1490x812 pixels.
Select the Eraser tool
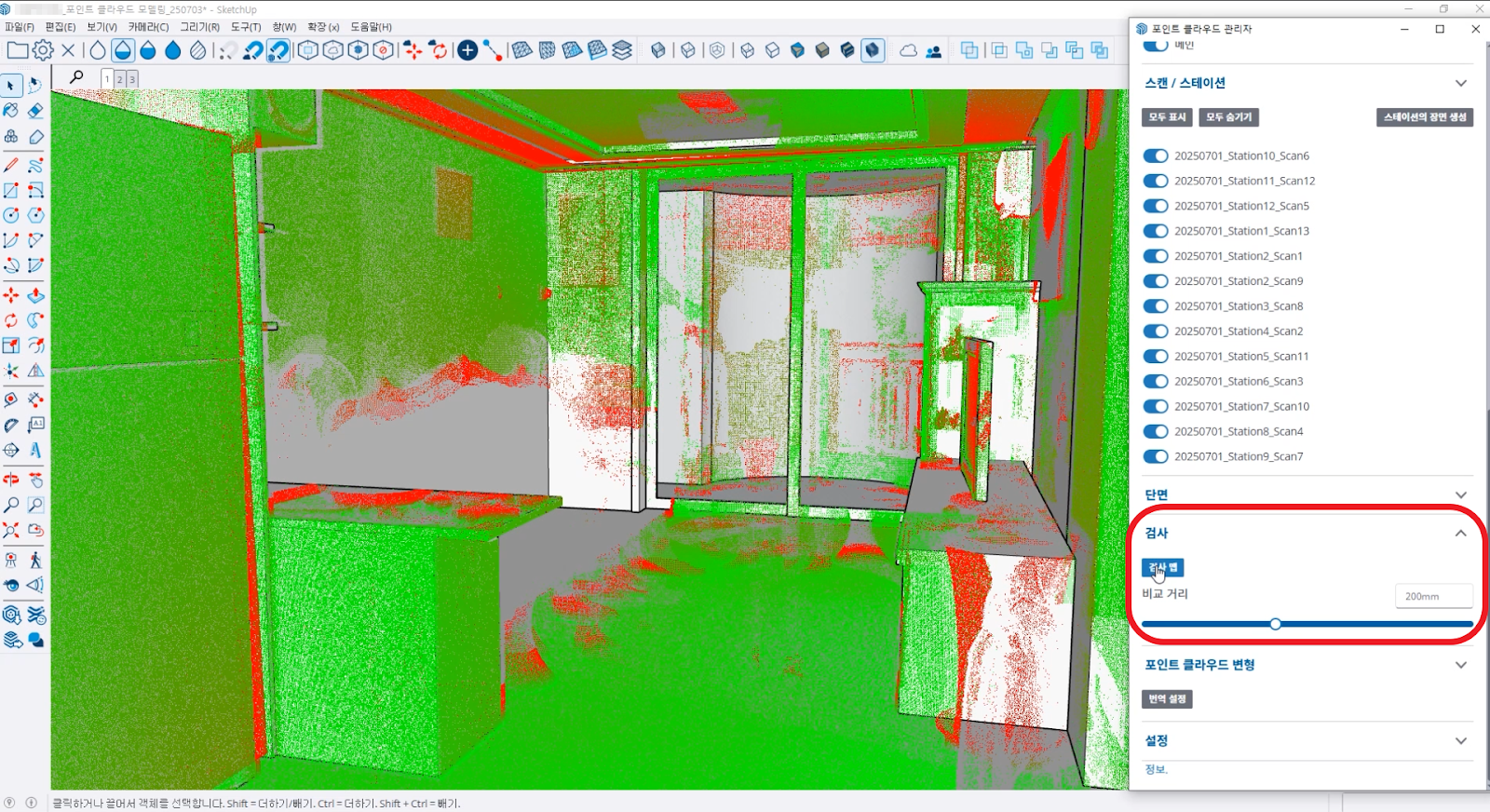35,111
